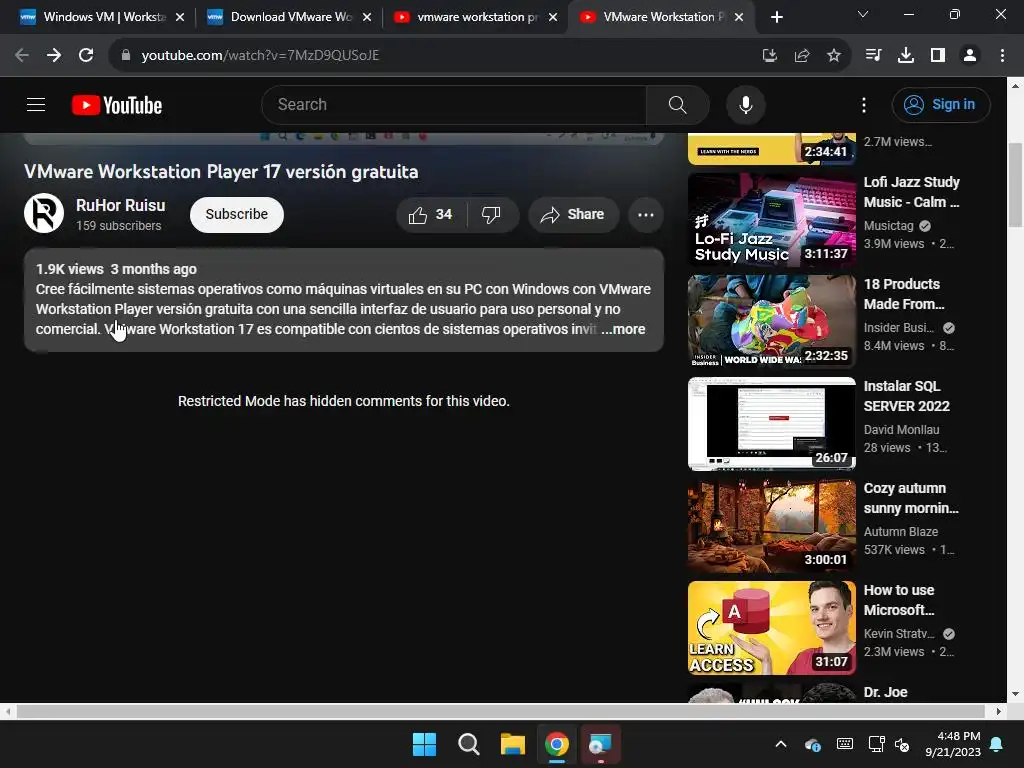Expand video description with more
Viewport: 1024px width, 768px height.
click(624, 329)
